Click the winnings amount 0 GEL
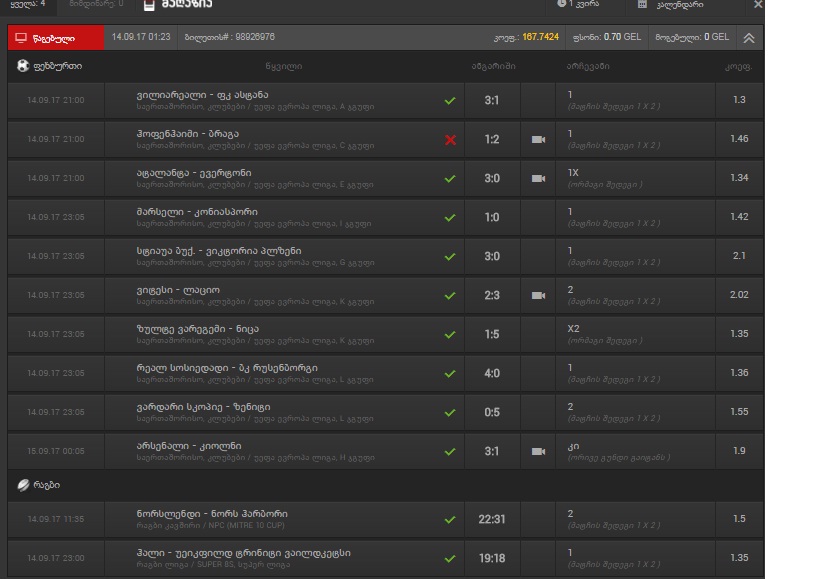 click(x=716, y=37)
